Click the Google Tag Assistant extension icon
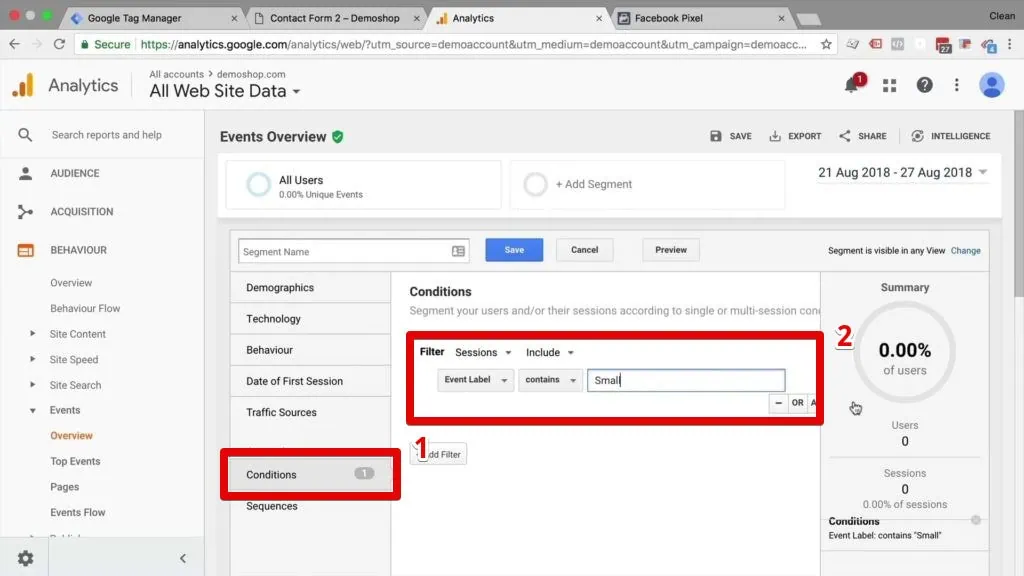The height and width of the screenshot is (576, 1024). (x=988, y=46)
